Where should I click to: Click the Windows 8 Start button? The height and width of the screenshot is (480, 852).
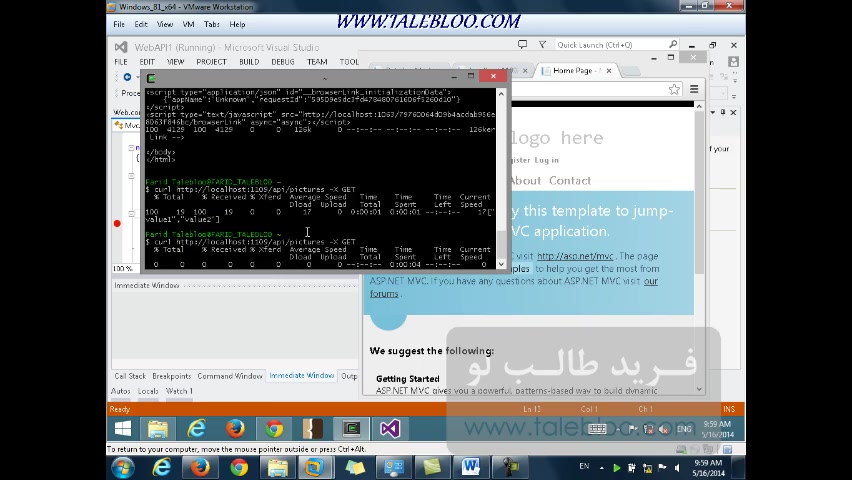coord(122,429)
